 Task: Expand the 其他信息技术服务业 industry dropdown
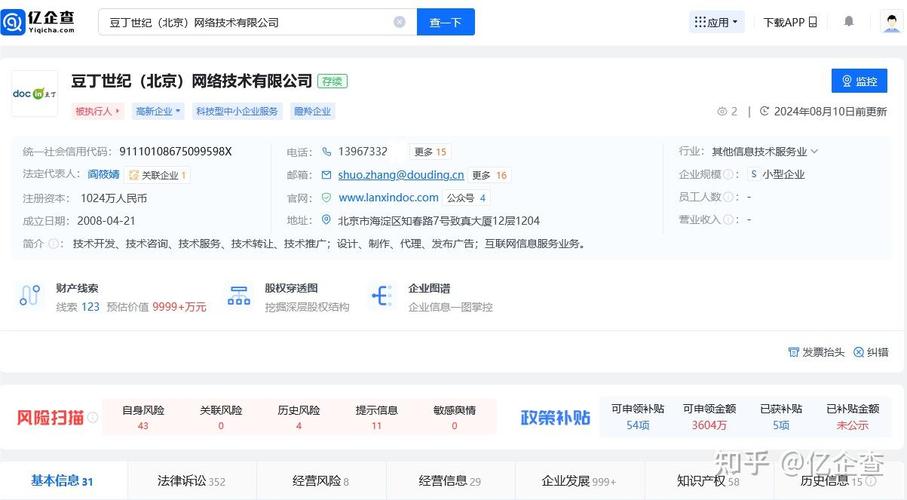(x=765, y=152)
